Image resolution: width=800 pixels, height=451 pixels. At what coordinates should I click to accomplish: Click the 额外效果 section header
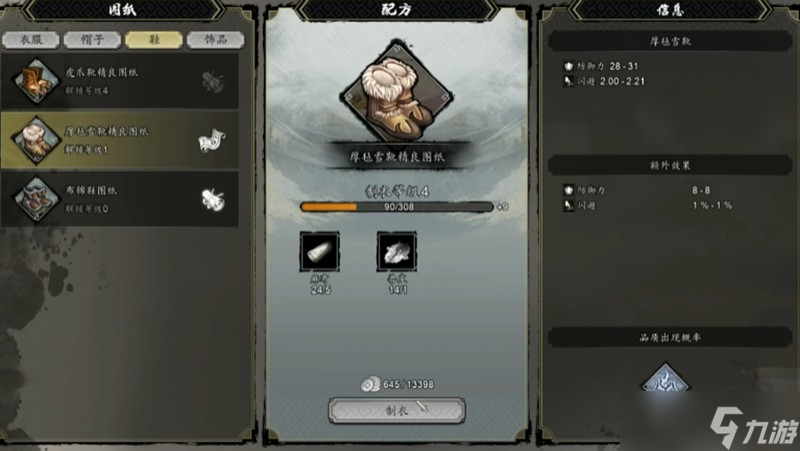669,165
